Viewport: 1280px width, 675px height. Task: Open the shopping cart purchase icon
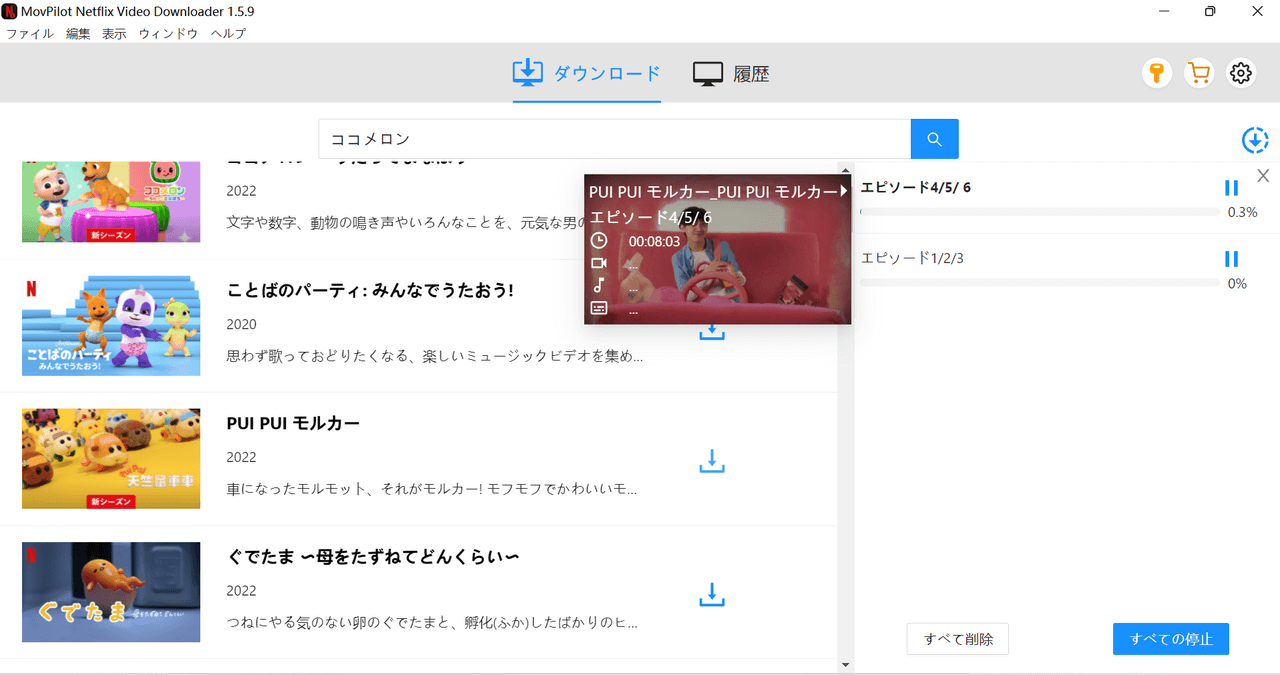point(1198,73)
